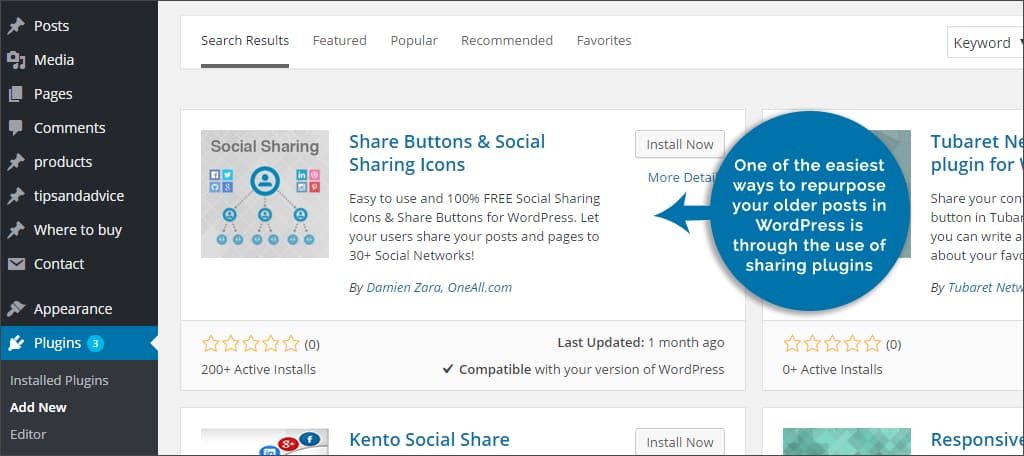Click the Tubaret plugin star rating
Screen dimensions: 1024x456
point(832,344)
